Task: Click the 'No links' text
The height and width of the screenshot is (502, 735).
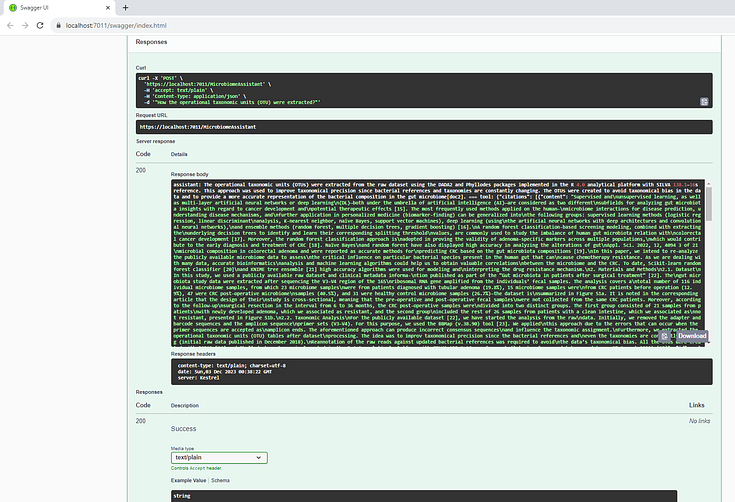Action: 699,421
